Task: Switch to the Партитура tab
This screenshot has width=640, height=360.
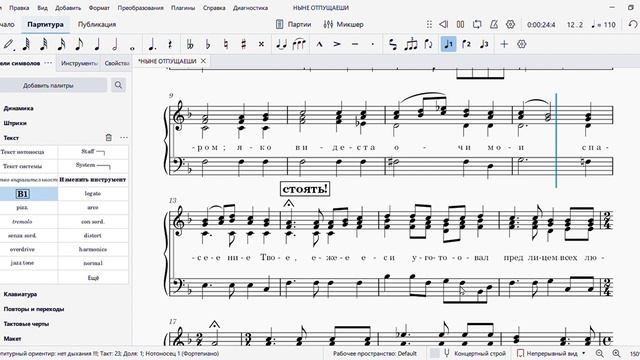Action: (x=45, y=24)
